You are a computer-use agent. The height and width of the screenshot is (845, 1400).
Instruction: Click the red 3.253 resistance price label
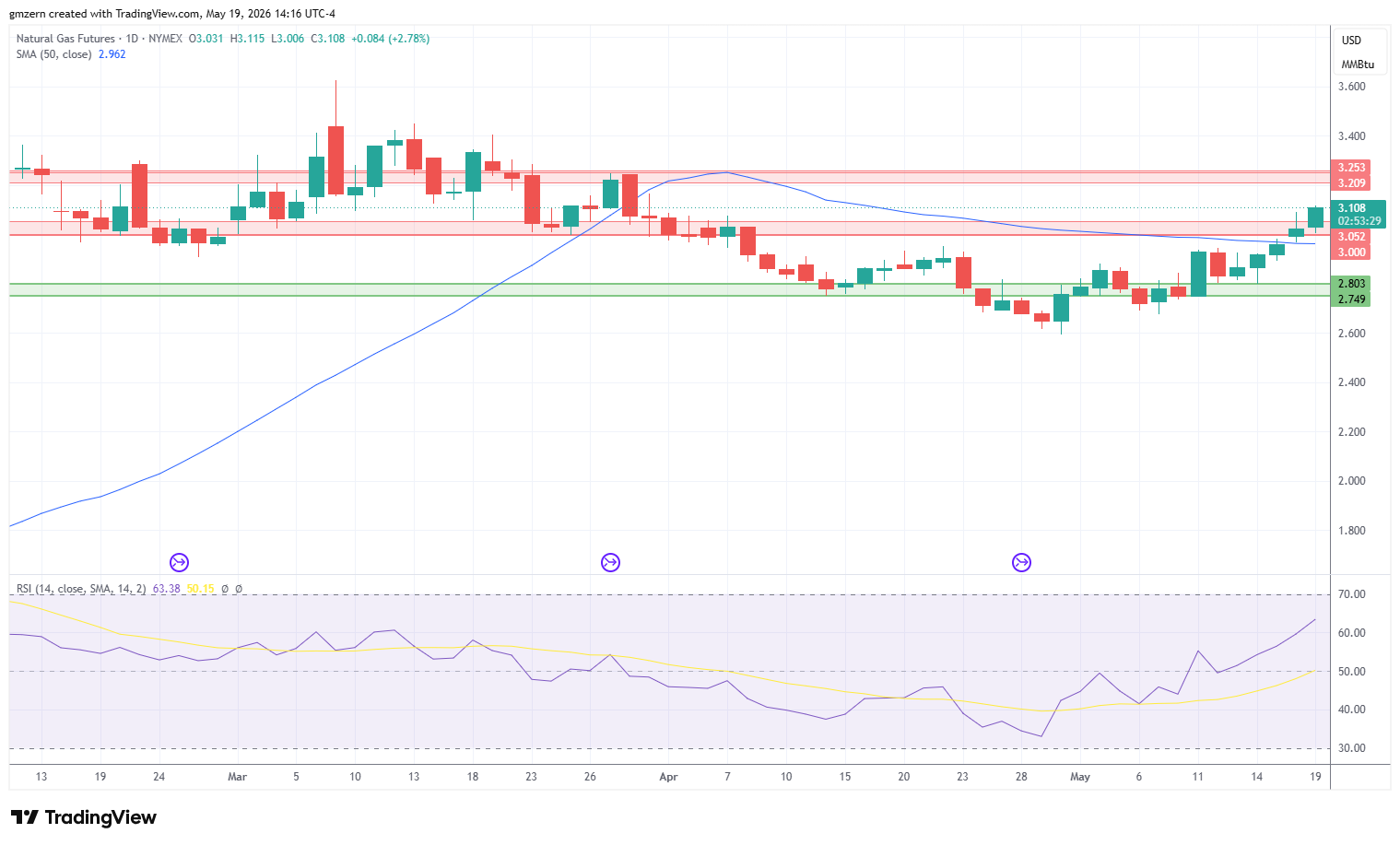[x=1351, y=168]
